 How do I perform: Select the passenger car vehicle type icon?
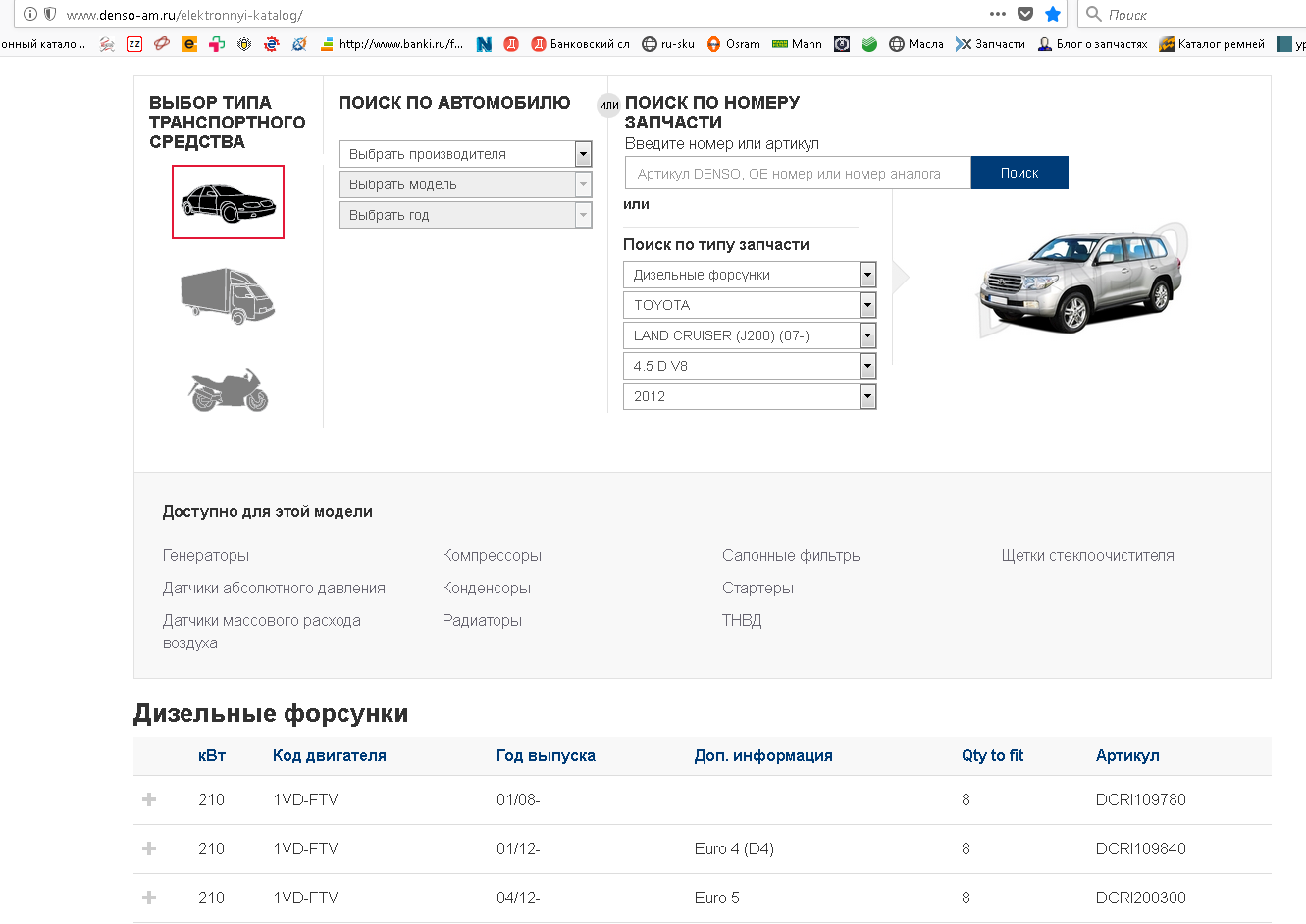(228, 202)
